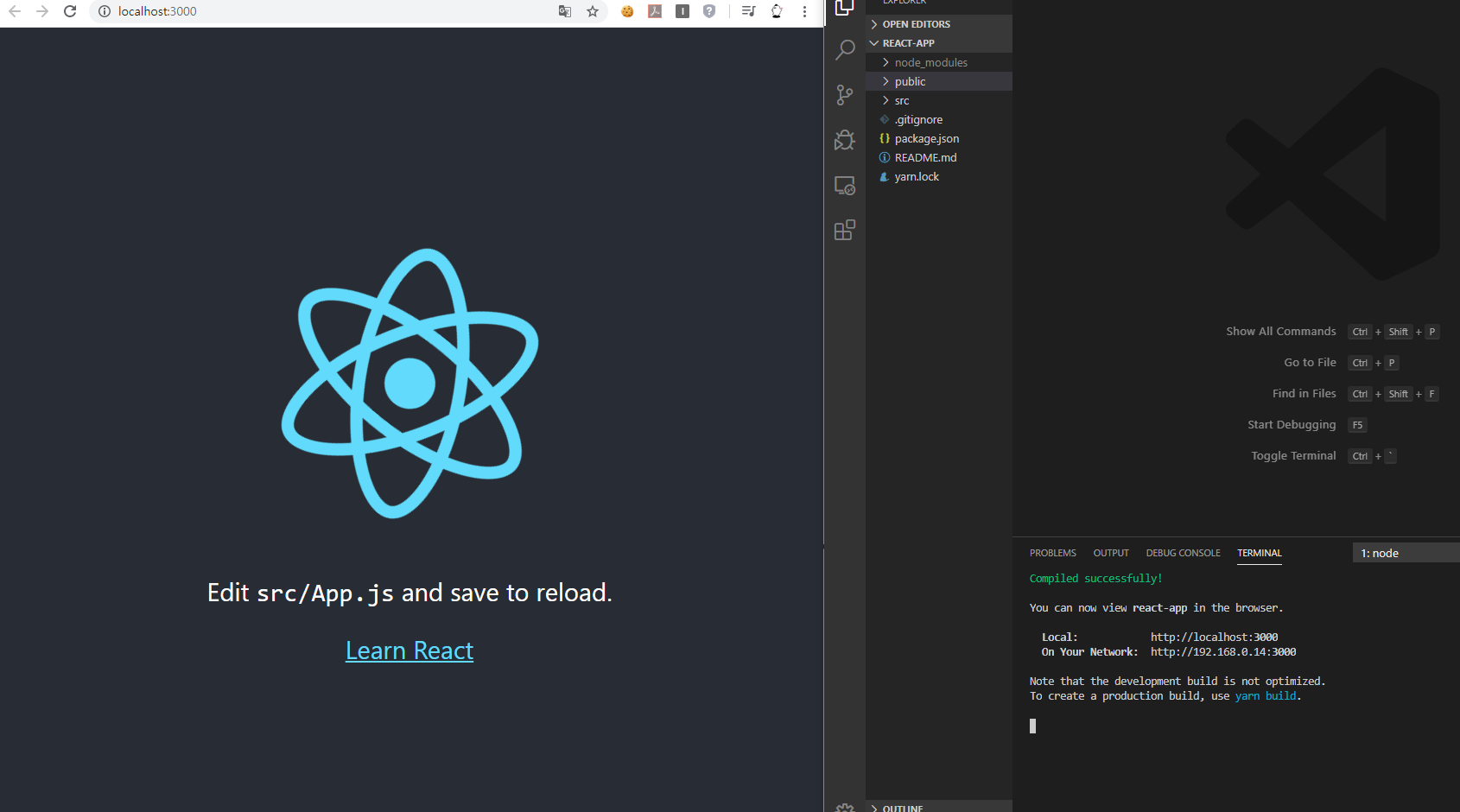1460x812 pixels.
Task: Click the 'Show All Commands' hint text
Action: 1280,332
